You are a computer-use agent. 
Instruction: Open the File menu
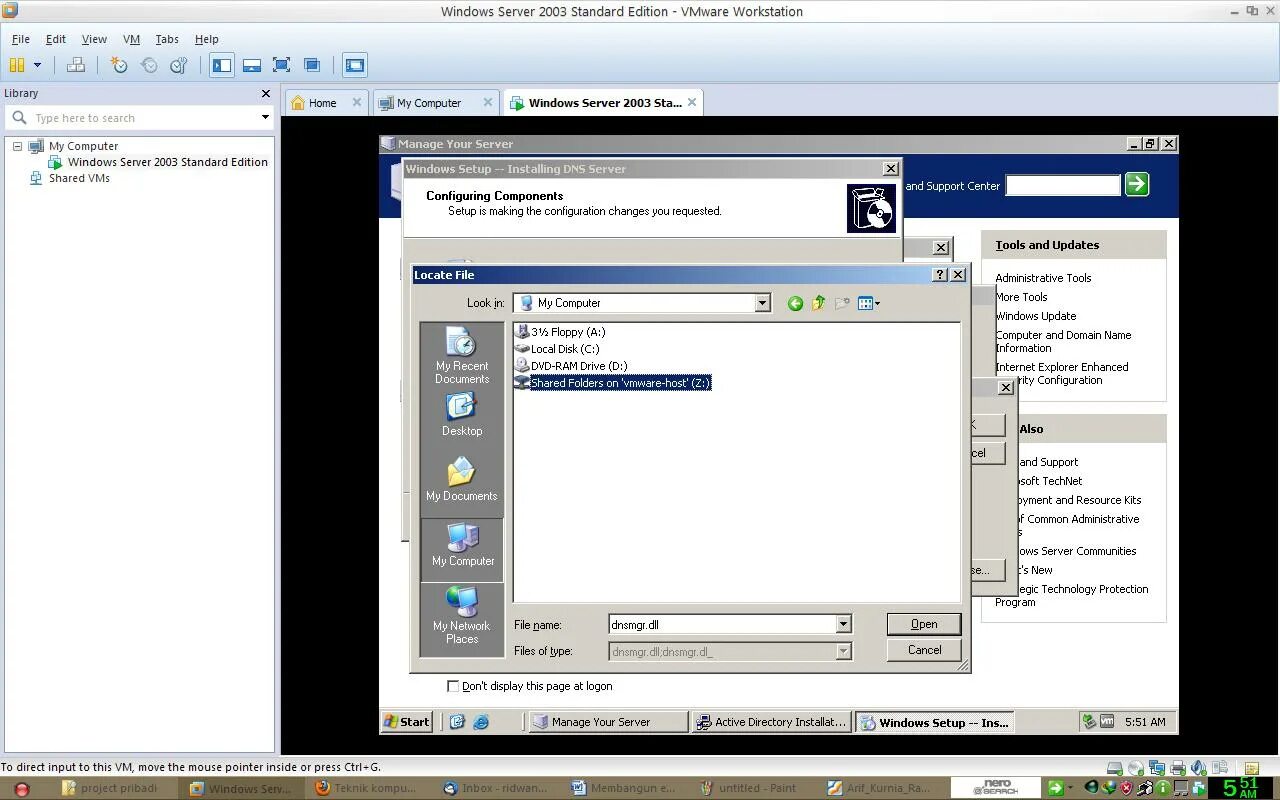pos(20,39)
